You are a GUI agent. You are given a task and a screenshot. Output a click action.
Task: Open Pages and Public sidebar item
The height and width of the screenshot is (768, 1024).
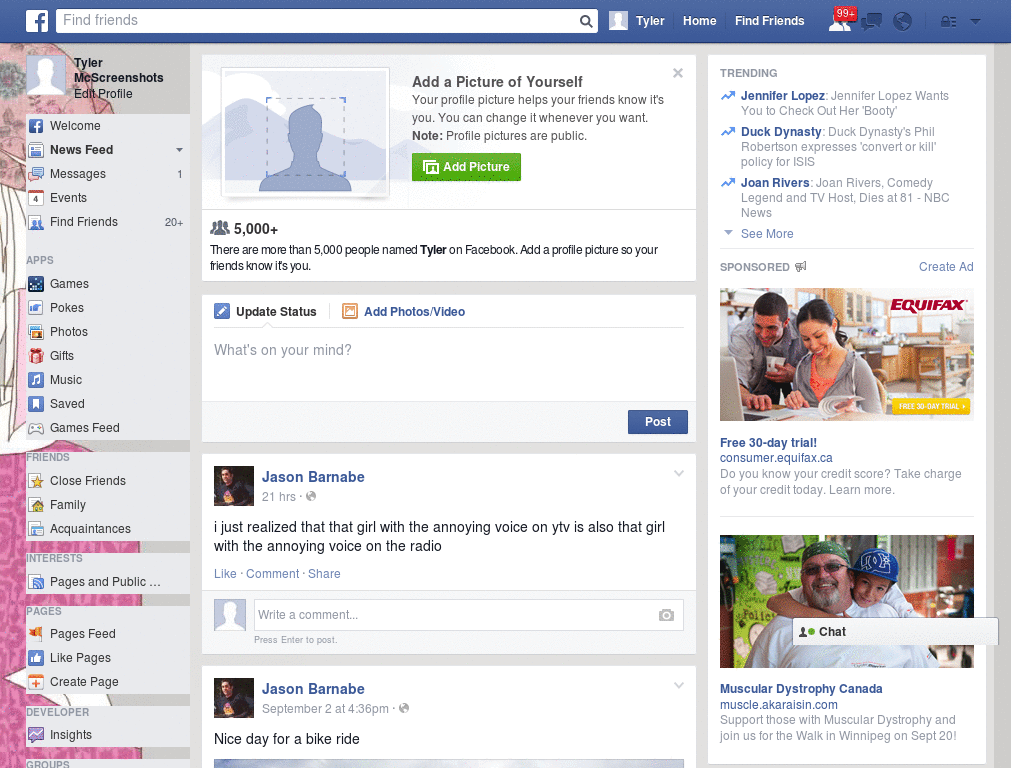[105, 582]
